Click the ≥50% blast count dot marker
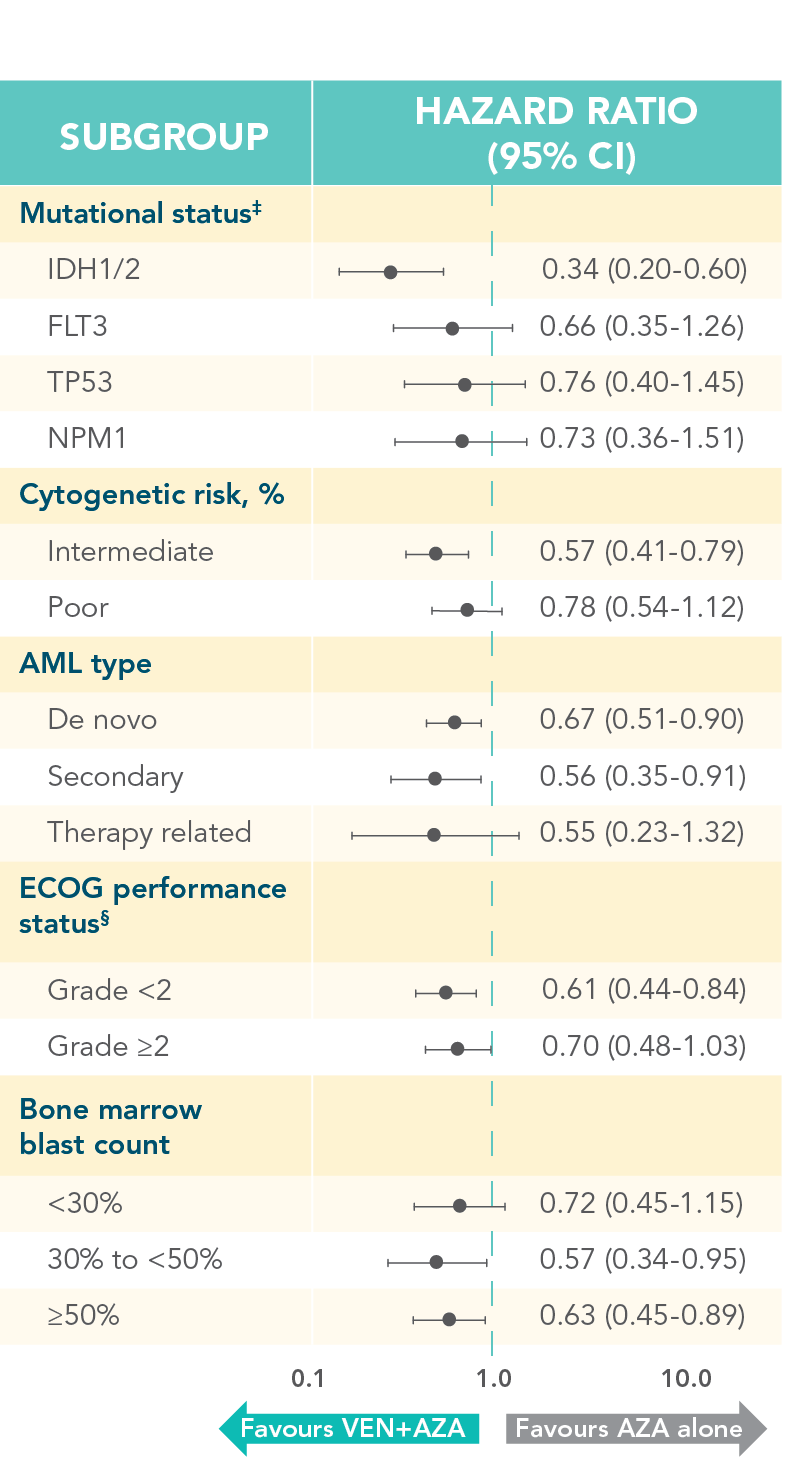 [449, 1319]
